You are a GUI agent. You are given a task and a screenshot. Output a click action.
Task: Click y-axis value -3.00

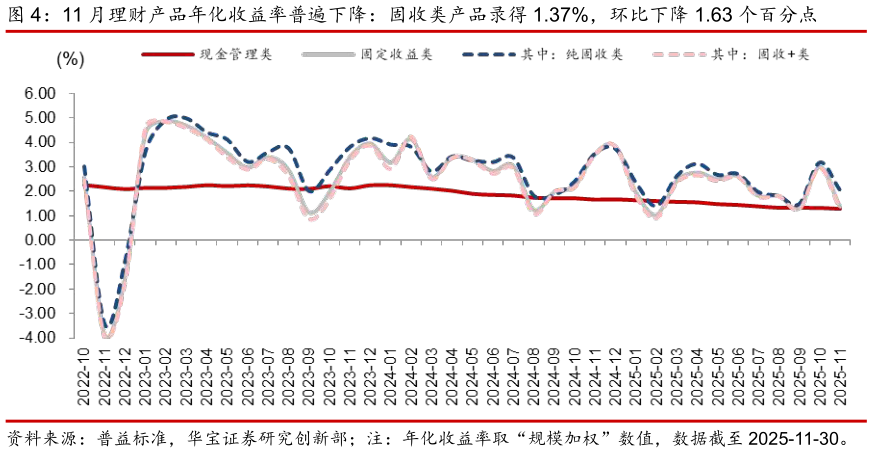[x=38, y=313]
